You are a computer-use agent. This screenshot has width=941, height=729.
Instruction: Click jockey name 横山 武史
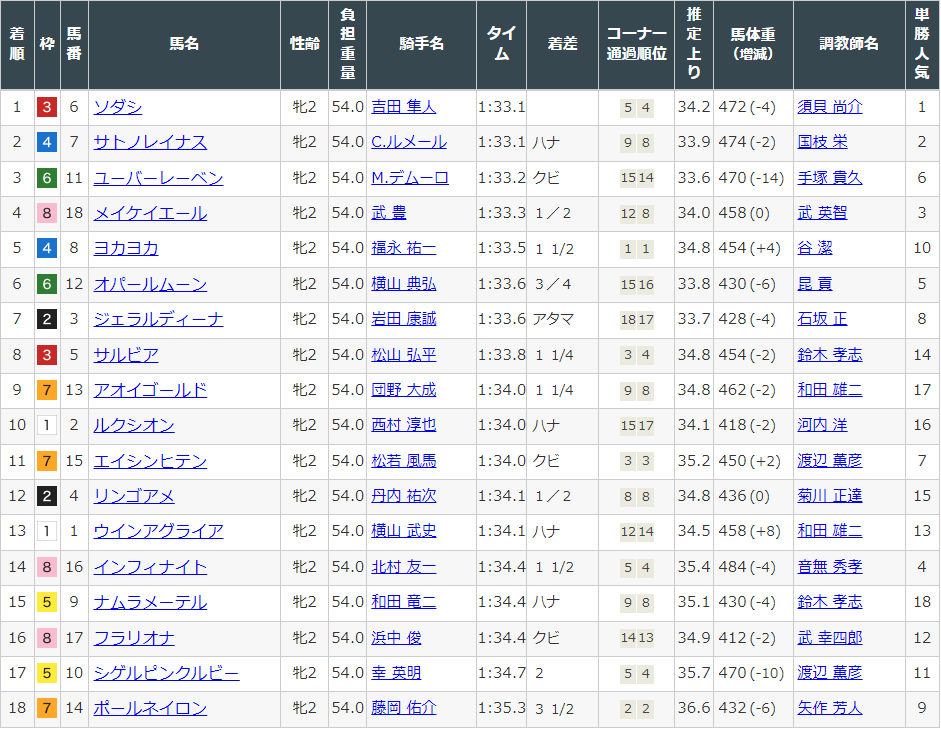pos(403,532)
